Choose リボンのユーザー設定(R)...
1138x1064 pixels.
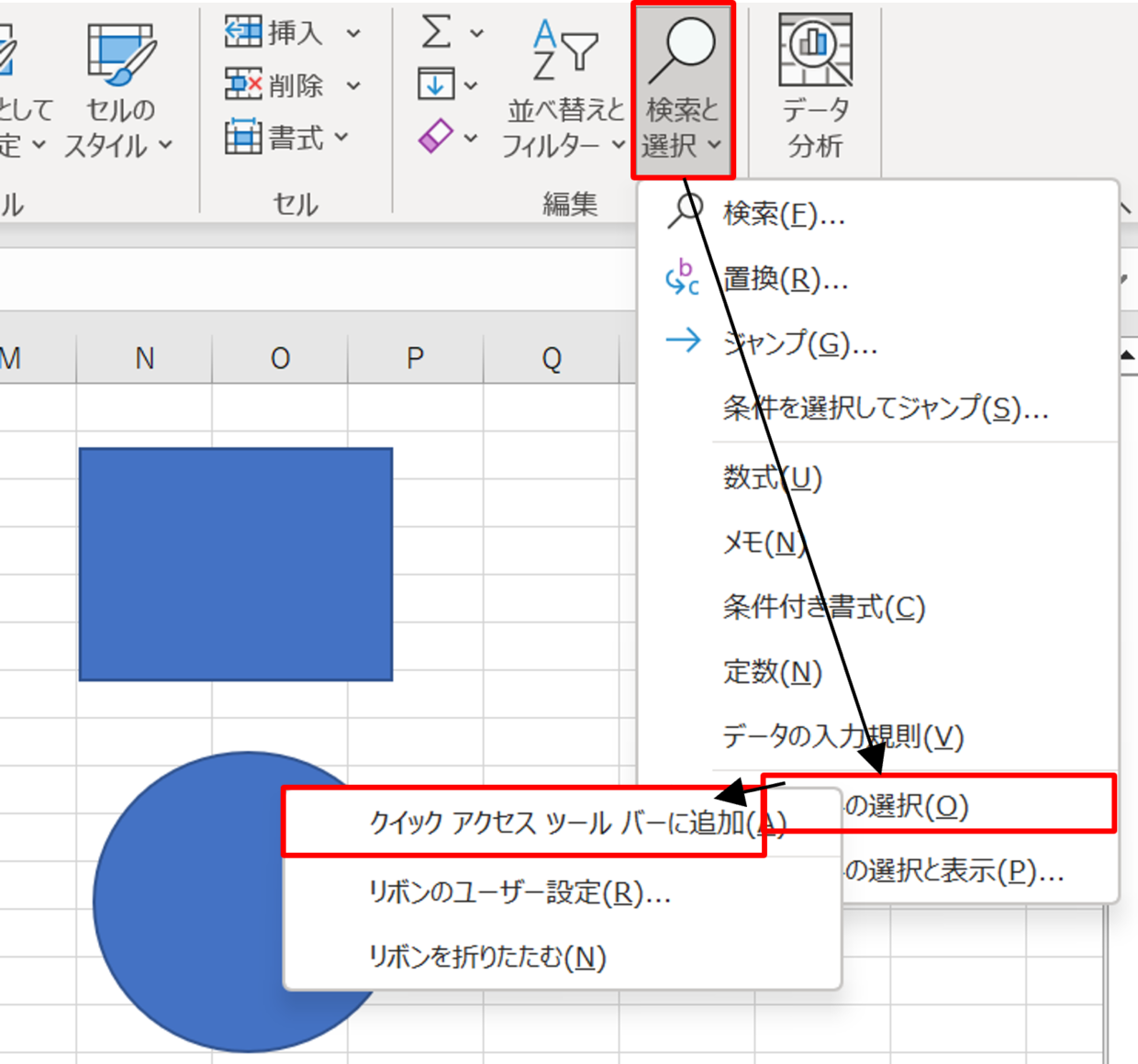pyautogui.click(x=562, y=892)
